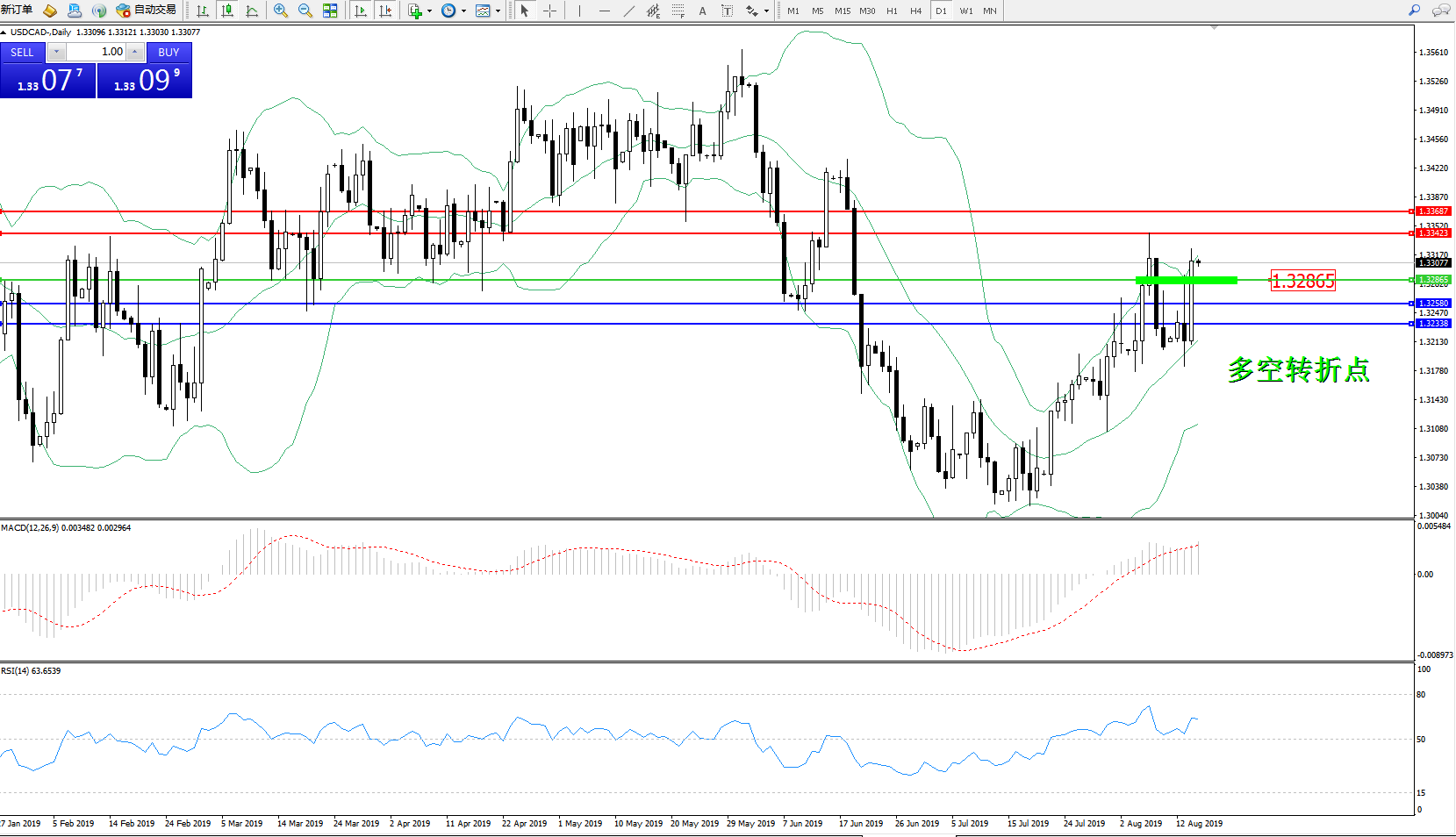
Task: Open the chart templates dropdown arrow
Action: 498,11
